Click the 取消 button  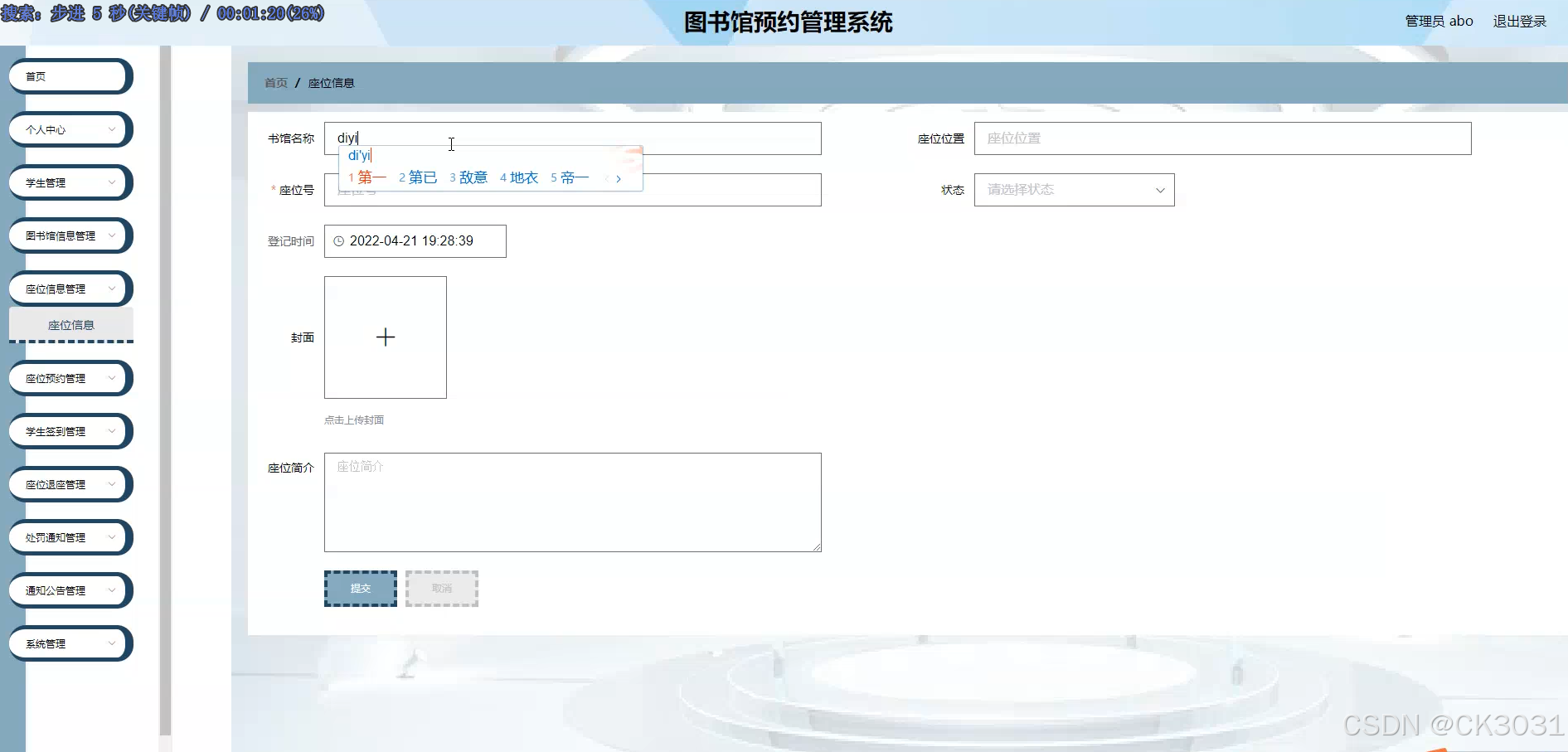click(x=442, y=589)
